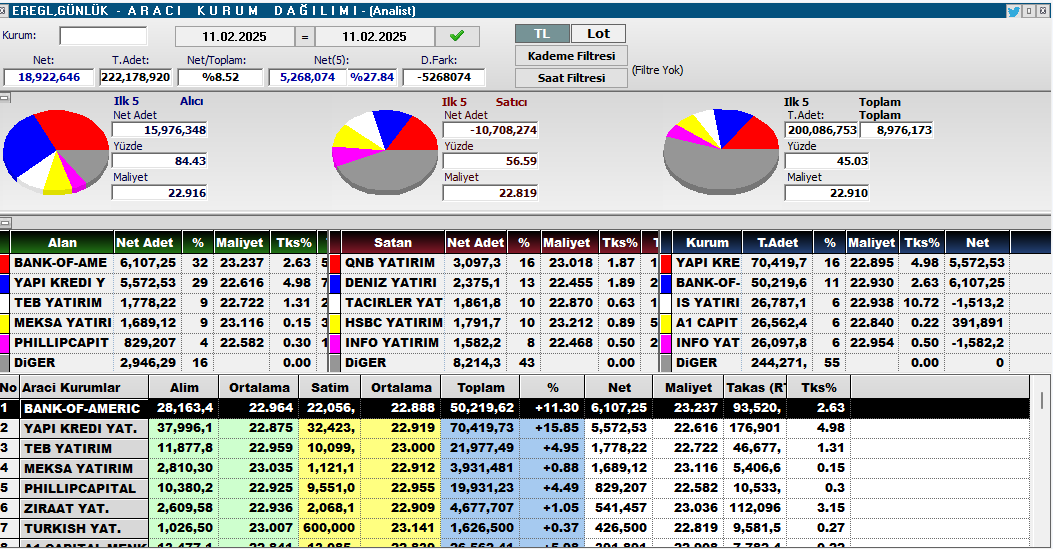Image resolution: width=1053 pixels, height=549 pixels.
Task: Click magenta swatch beside INFO YATIRIM seller
Action: coord(334,343)
